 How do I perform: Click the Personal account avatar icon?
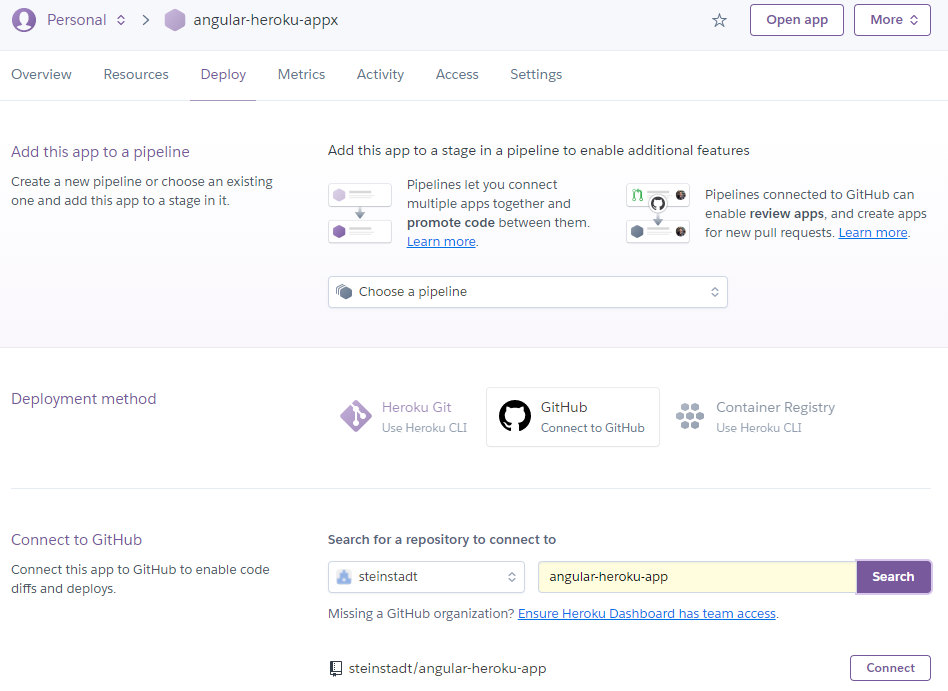click(24, 20)
